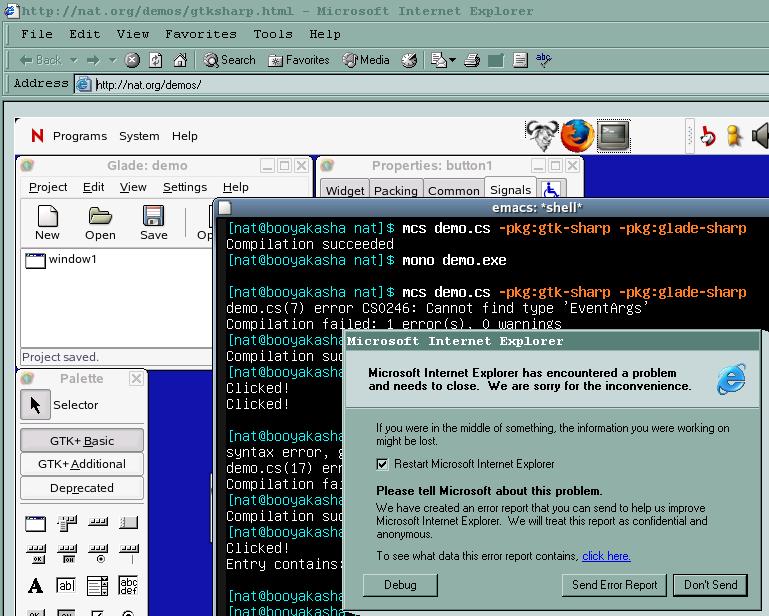Click the red hook tray icon
769x616 pixels.
[x=708, y=136]
